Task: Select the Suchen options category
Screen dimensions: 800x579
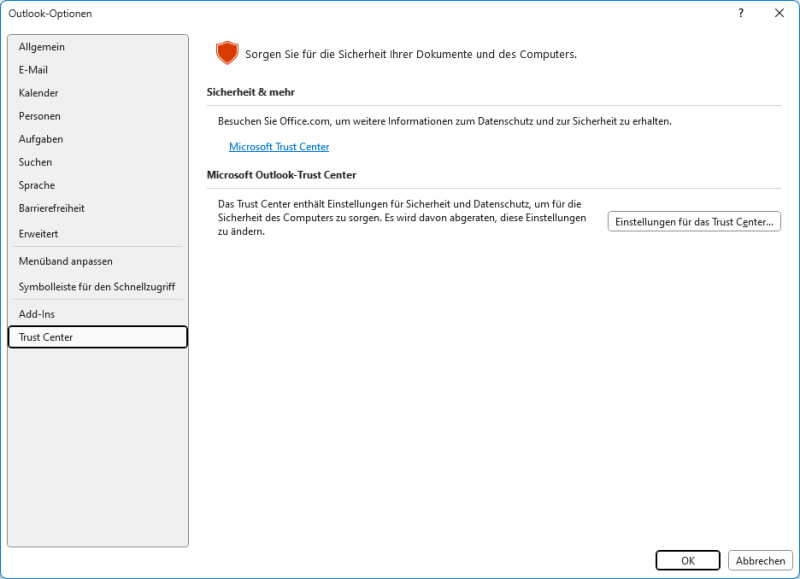Action: pos(36,162)
